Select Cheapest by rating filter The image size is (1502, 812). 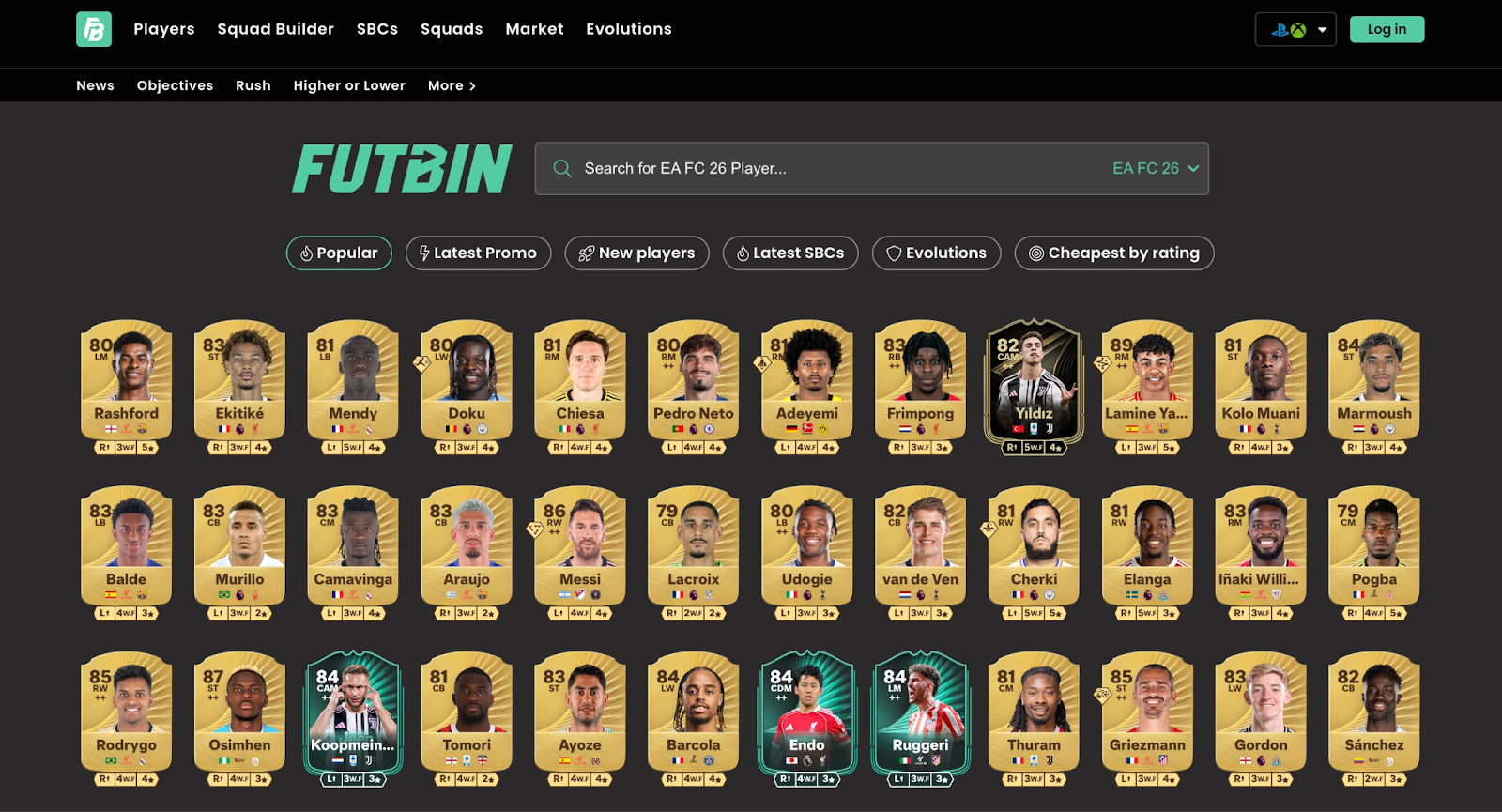pos(1113,253)
